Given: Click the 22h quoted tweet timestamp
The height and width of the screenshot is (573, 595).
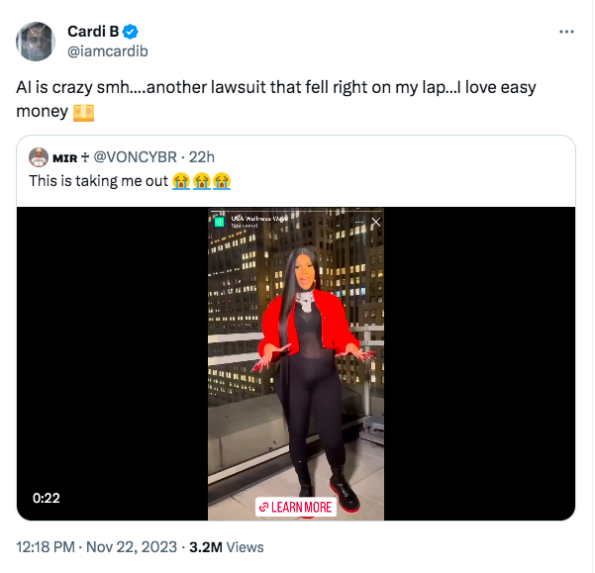Looking at the screenshot, I should [202, 157].
